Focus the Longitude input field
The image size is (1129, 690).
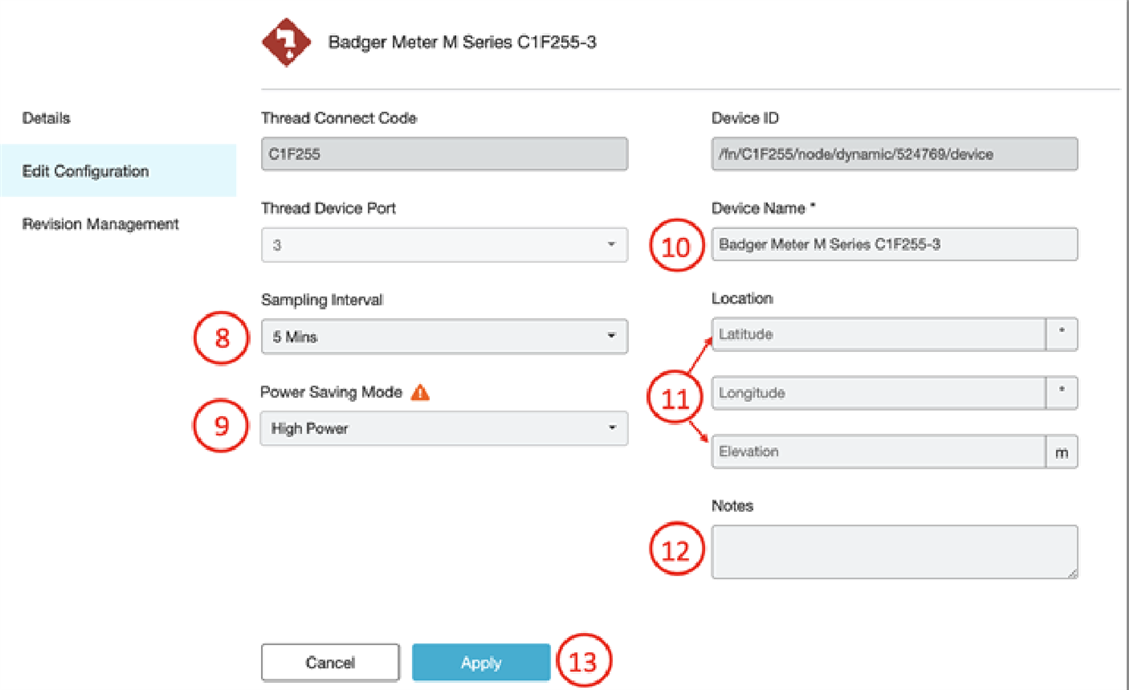tap(878, 393)
